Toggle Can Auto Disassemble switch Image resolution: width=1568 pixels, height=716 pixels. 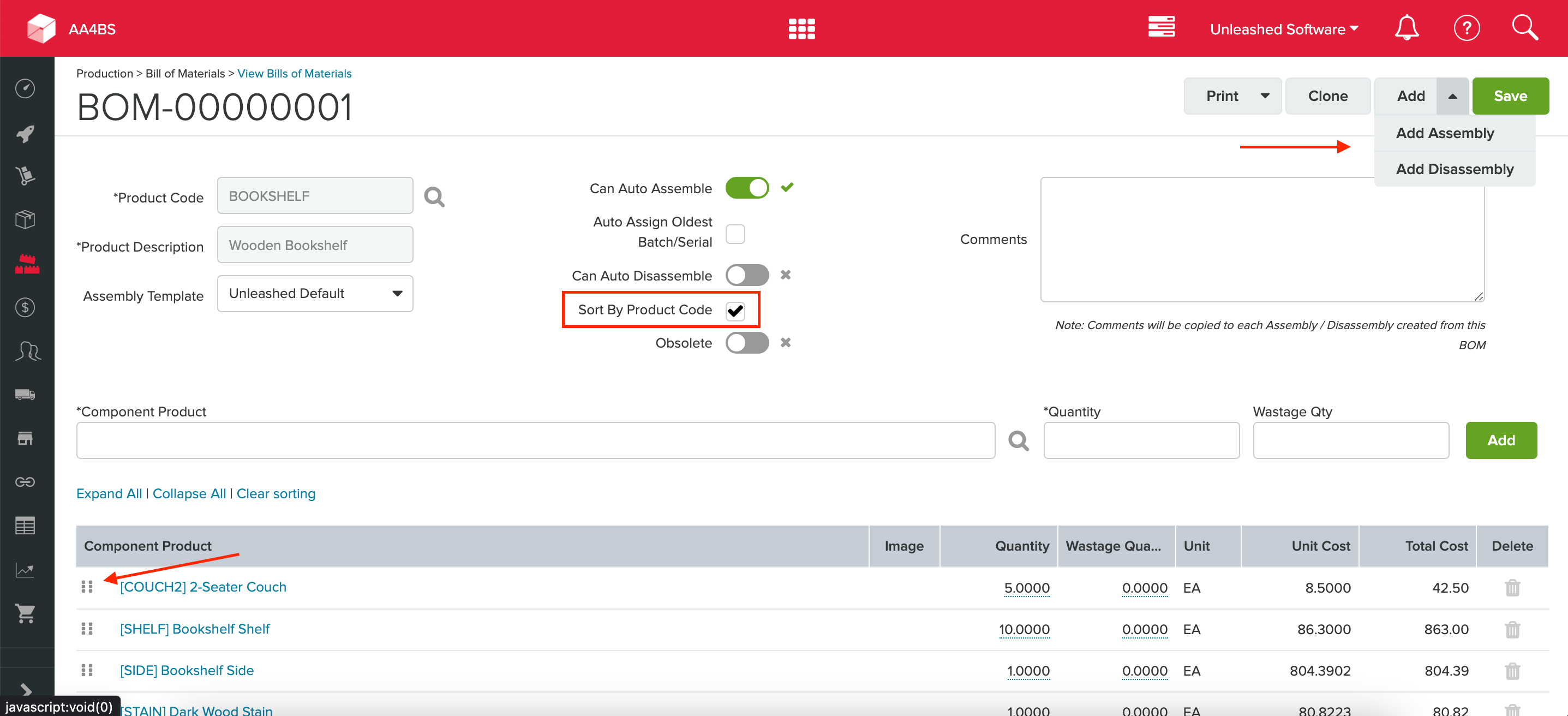[747, 275]
